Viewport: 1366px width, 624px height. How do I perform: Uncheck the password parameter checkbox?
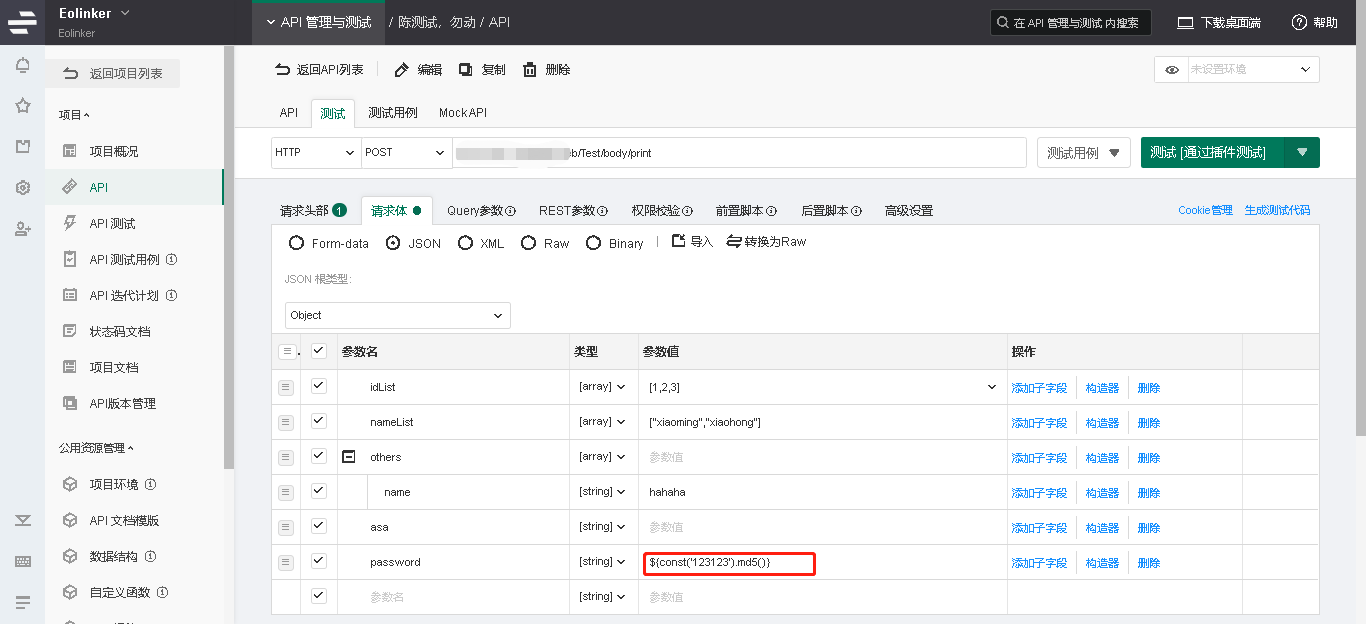click(319, 561)
